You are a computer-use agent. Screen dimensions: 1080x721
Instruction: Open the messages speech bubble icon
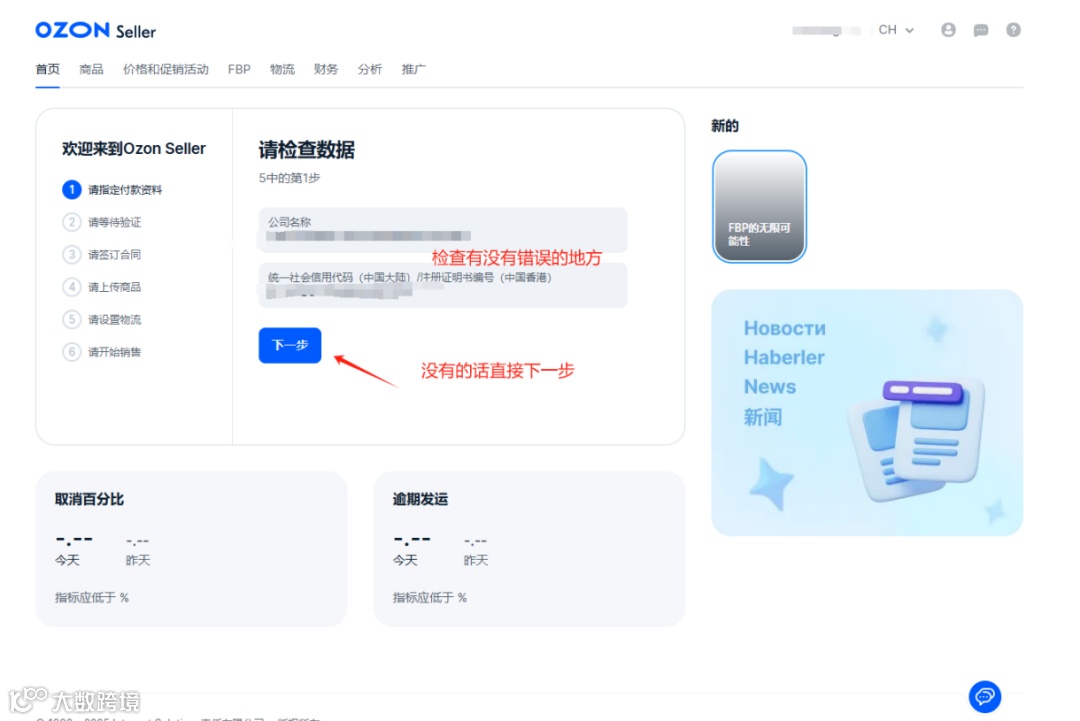[980, 30]
